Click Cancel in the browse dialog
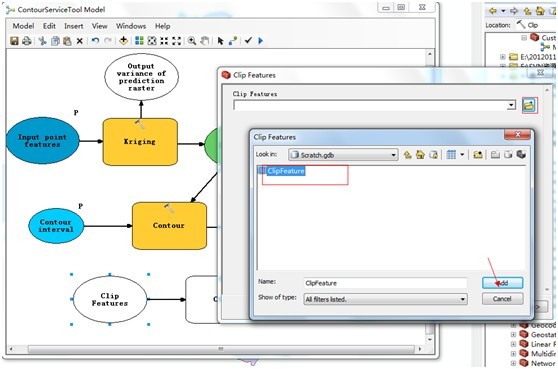 click(x=502, y=299)
